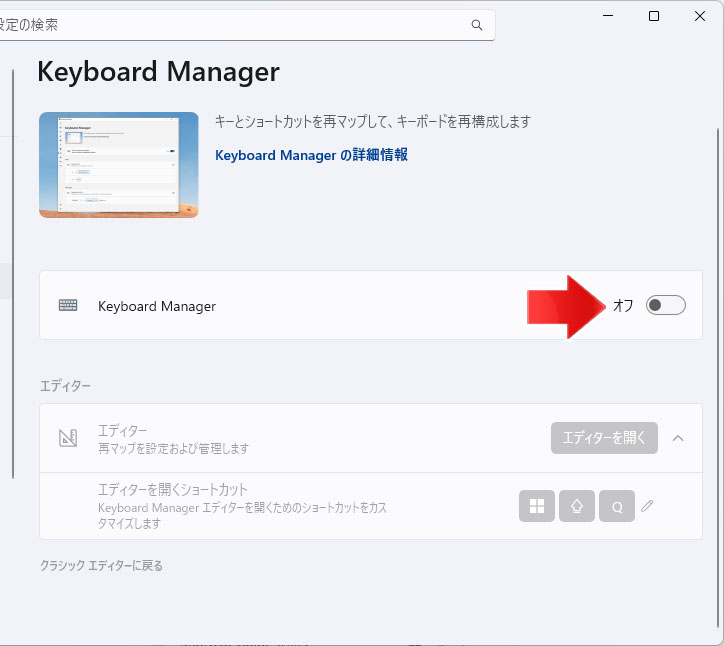This screenshot has width=724, height=646.
Task: Click the オフ label next to the toggle
Action: pyautogui.click(x=623, y=305)
